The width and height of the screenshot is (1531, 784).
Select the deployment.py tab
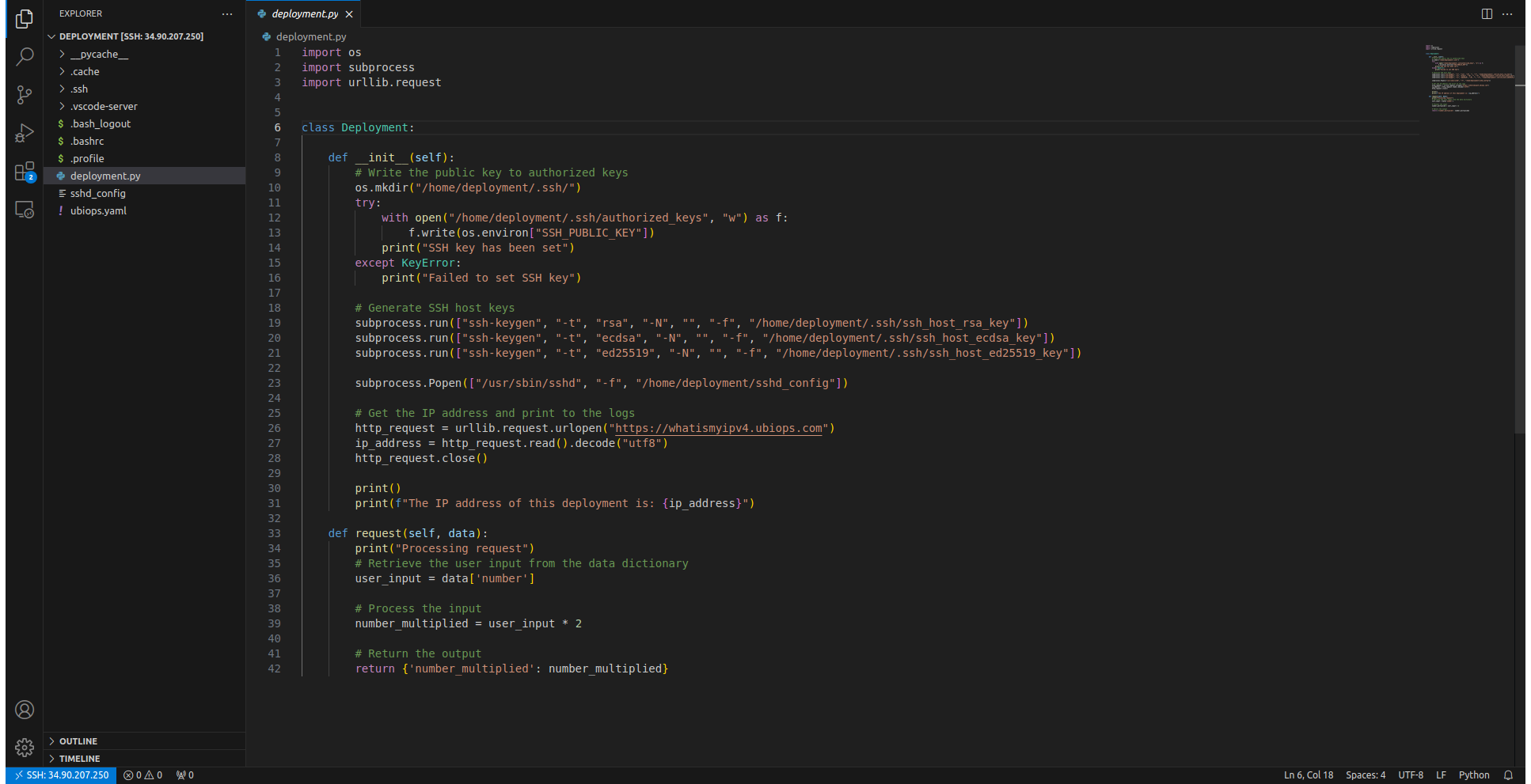coord(305,14)
